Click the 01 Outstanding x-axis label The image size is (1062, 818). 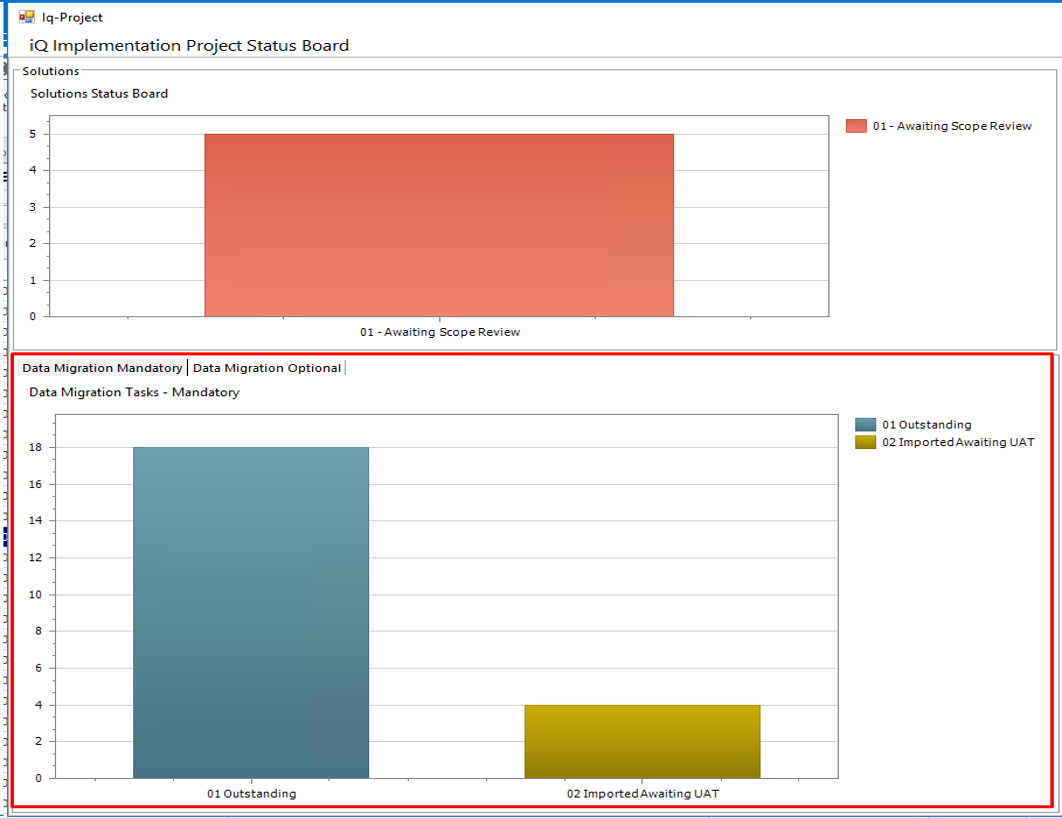click(x=250, y=793)
